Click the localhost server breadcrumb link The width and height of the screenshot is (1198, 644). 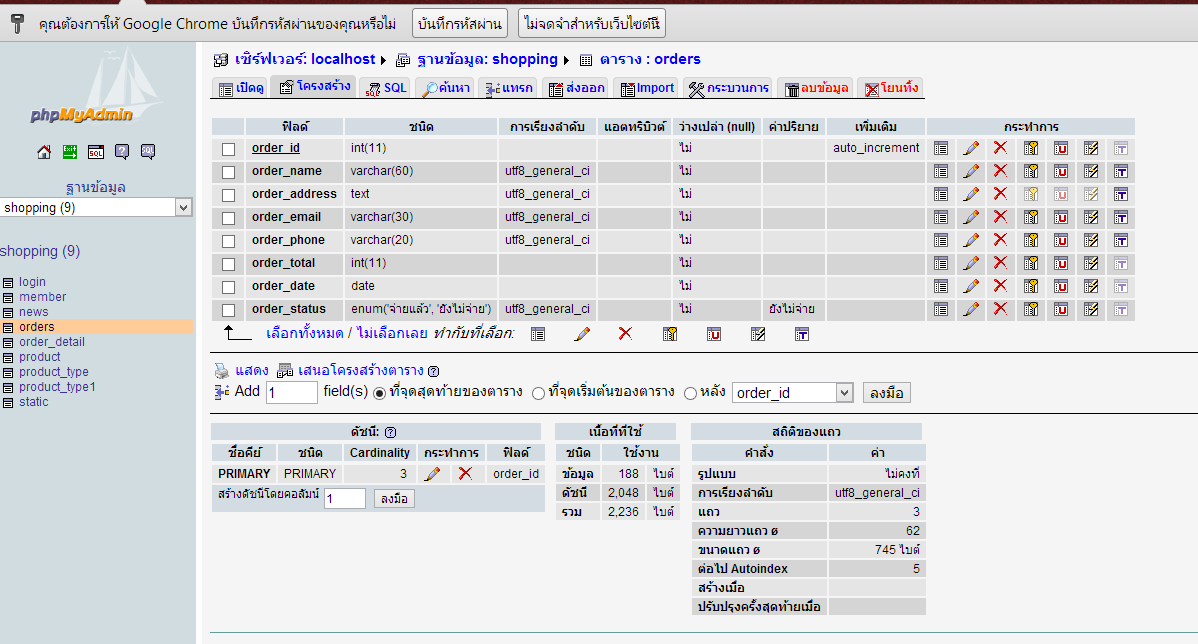(305, 59)
